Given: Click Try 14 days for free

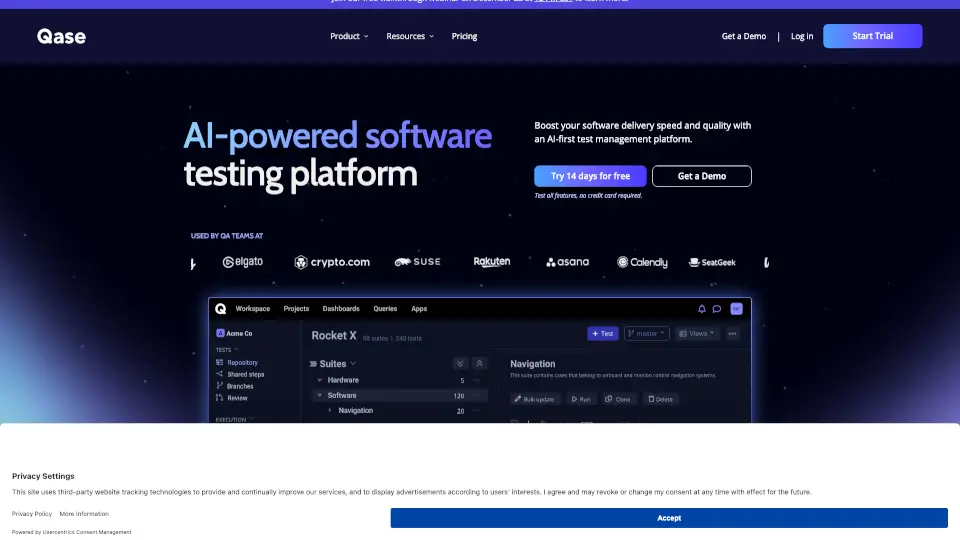Looking at the screenshot, I should coord(590,176).
